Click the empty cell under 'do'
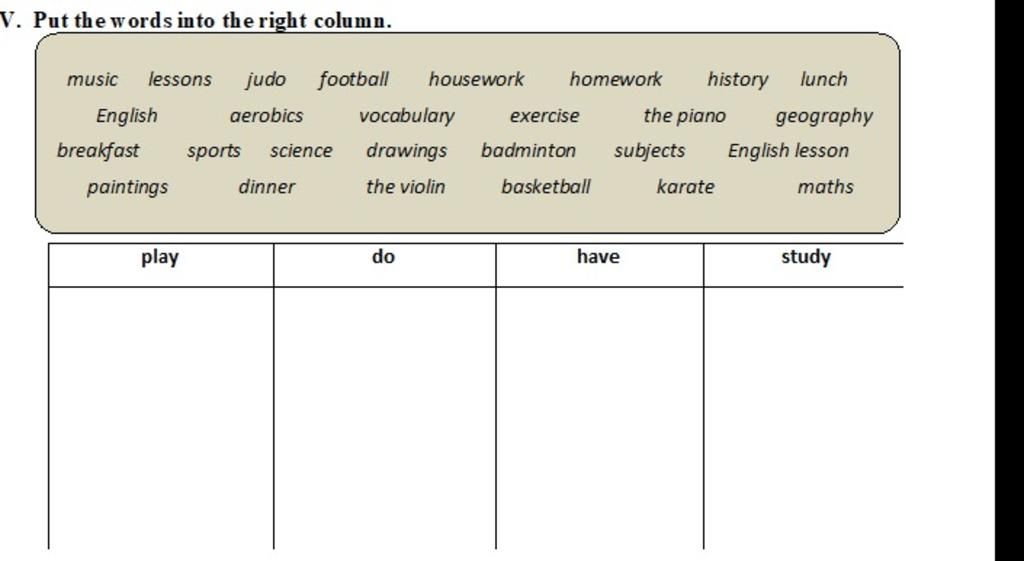This screenshot has width=1024, height=561. click(385, 418)
